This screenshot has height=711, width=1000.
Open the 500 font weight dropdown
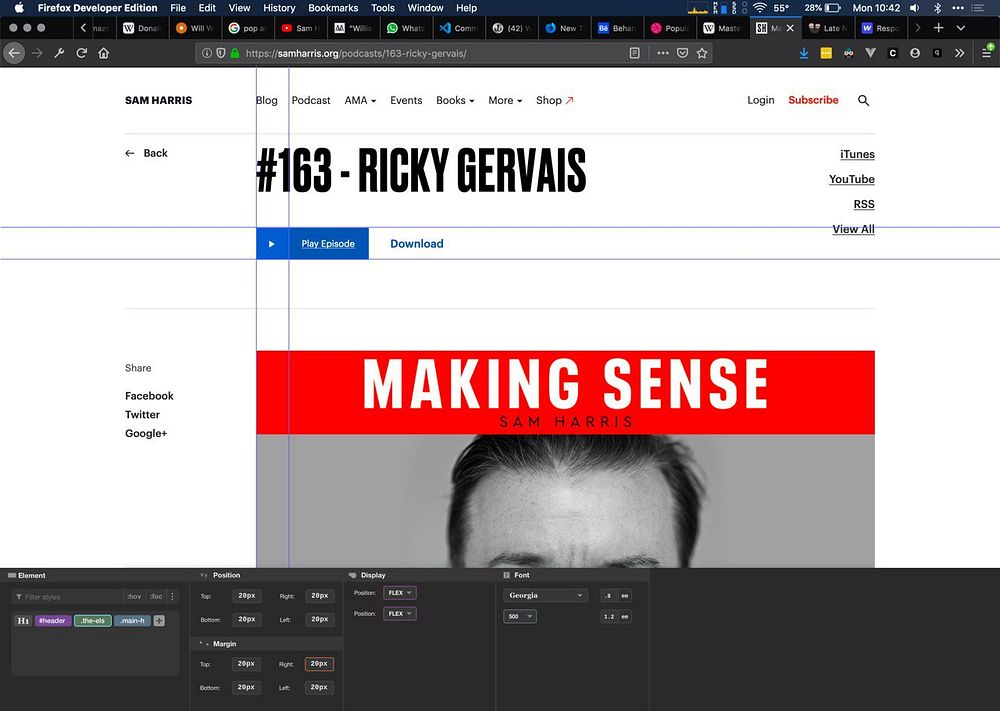point(520,617)
